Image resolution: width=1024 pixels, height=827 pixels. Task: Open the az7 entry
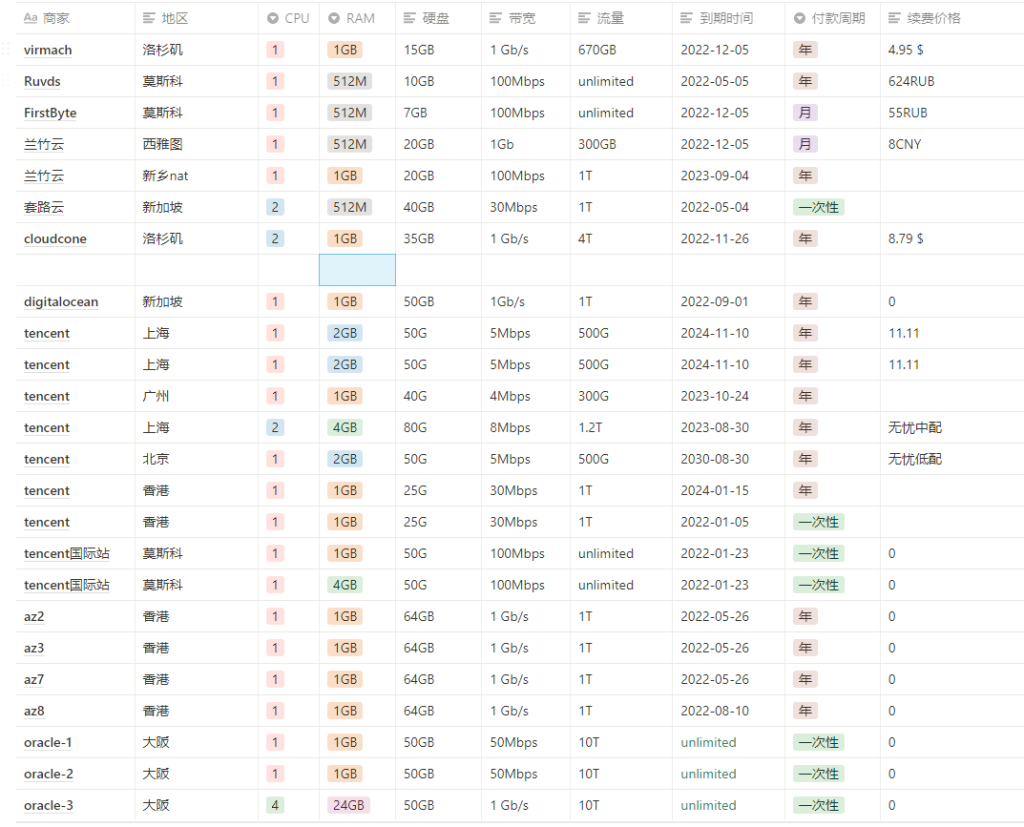click(34, 680)
